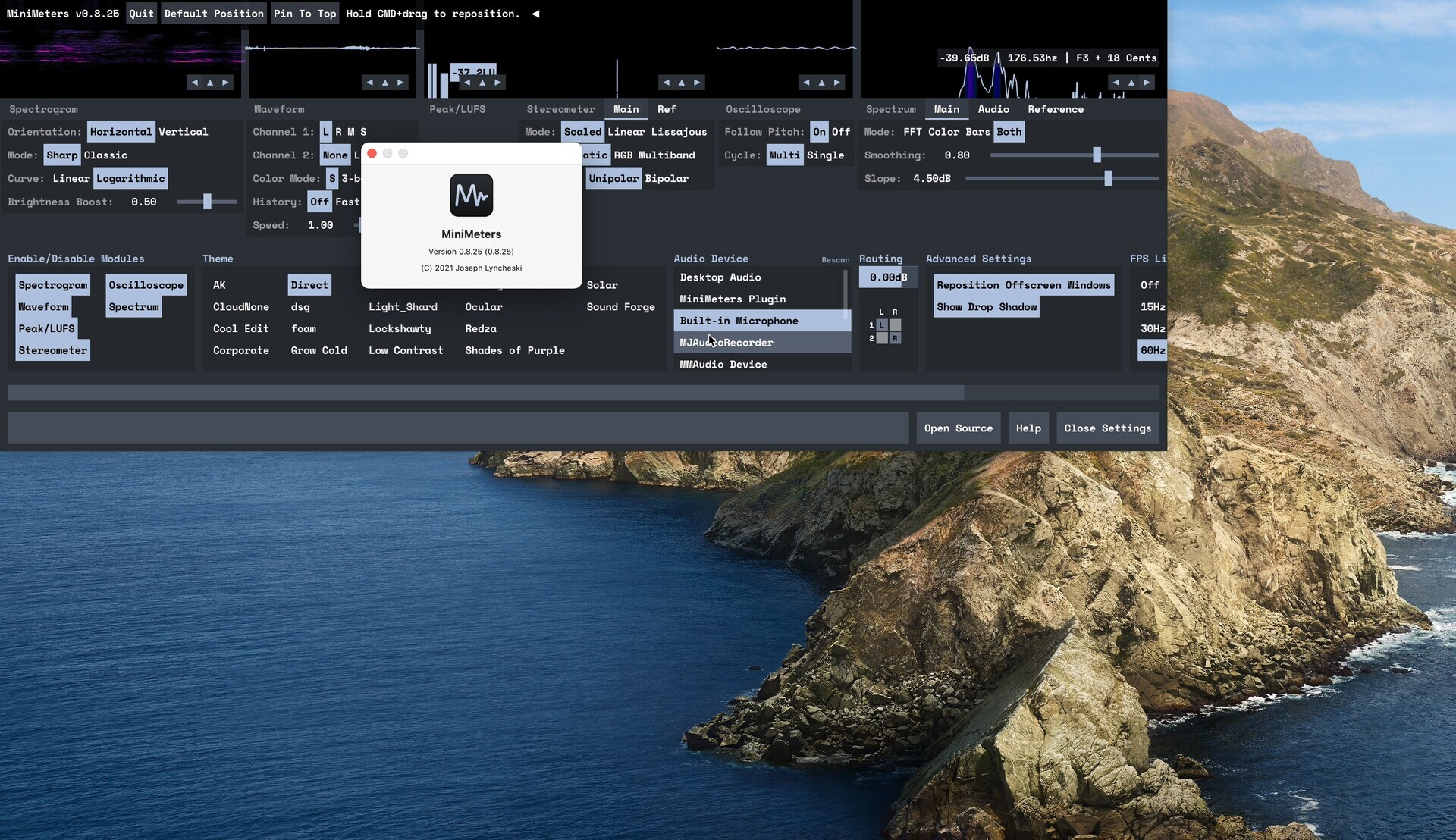The width and height of the screenshot is (1456, 840).
Task: Toggle Reposition Offscreen Windows setting
Action: tap(1023, 285)
